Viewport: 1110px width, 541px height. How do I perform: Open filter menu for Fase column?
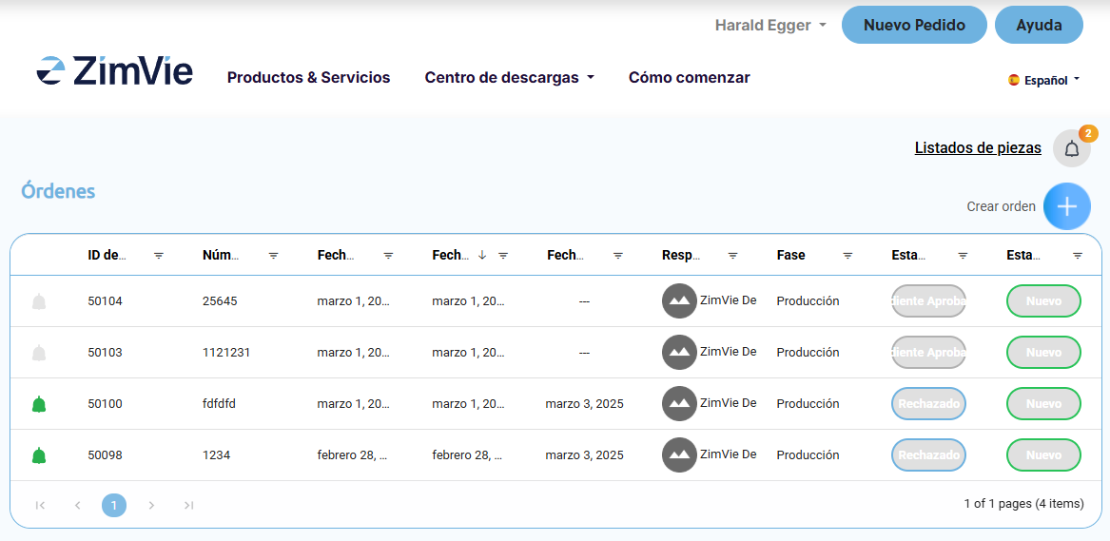[x=847, y=256]
